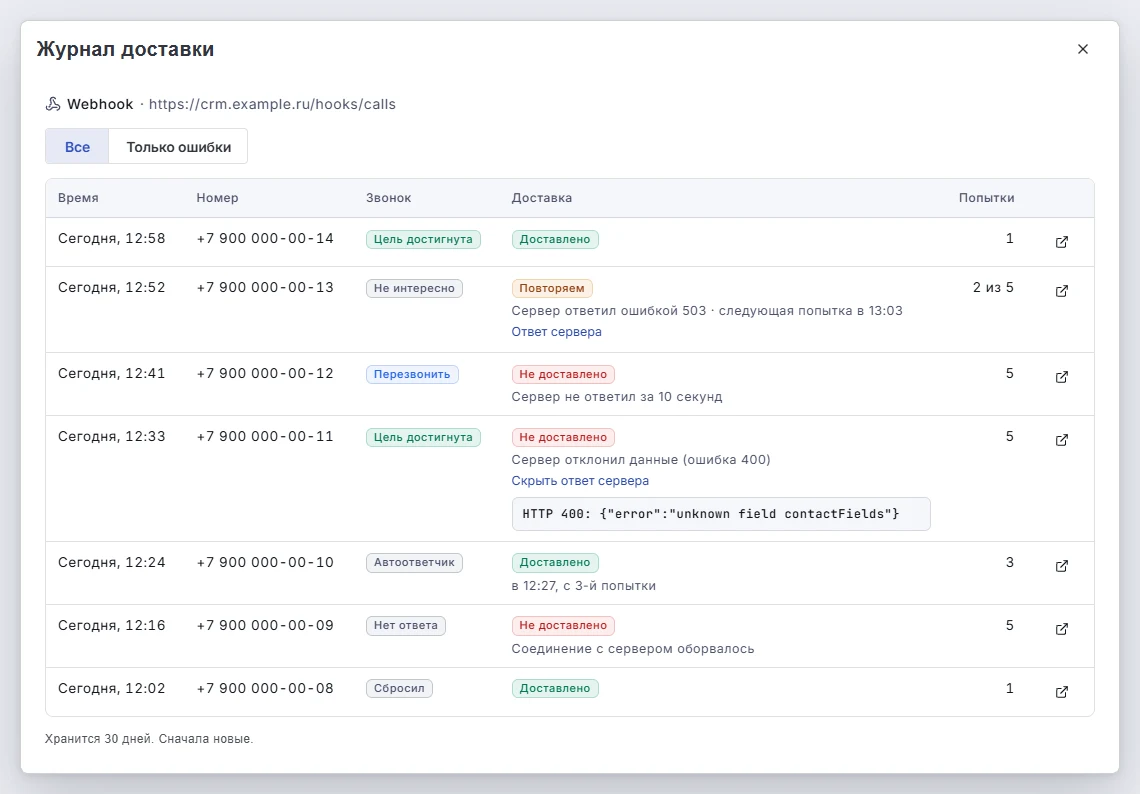Click the timestamp Сегодня, 12:52
This screenshot has width=1140, height=794.
point(112,288)
